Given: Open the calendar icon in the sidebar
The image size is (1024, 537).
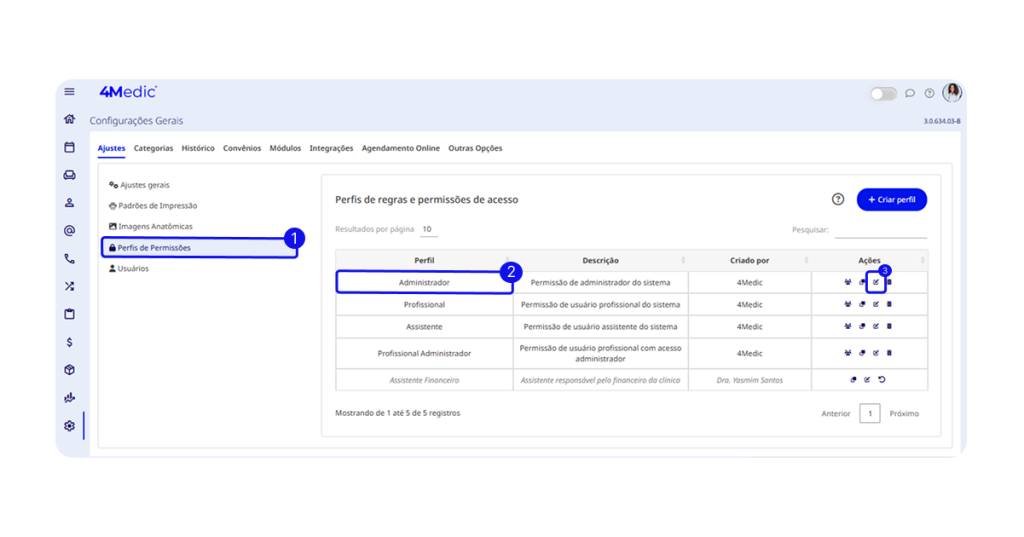Looking at the screenshot, I should tap(69, 147).
